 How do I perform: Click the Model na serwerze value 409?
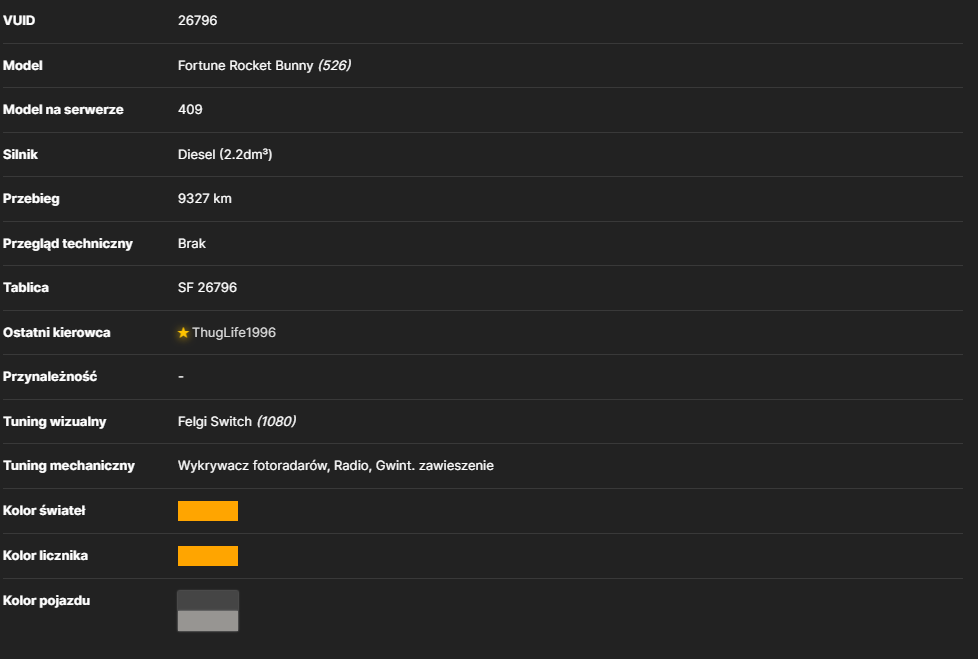(x=190, y=110)
